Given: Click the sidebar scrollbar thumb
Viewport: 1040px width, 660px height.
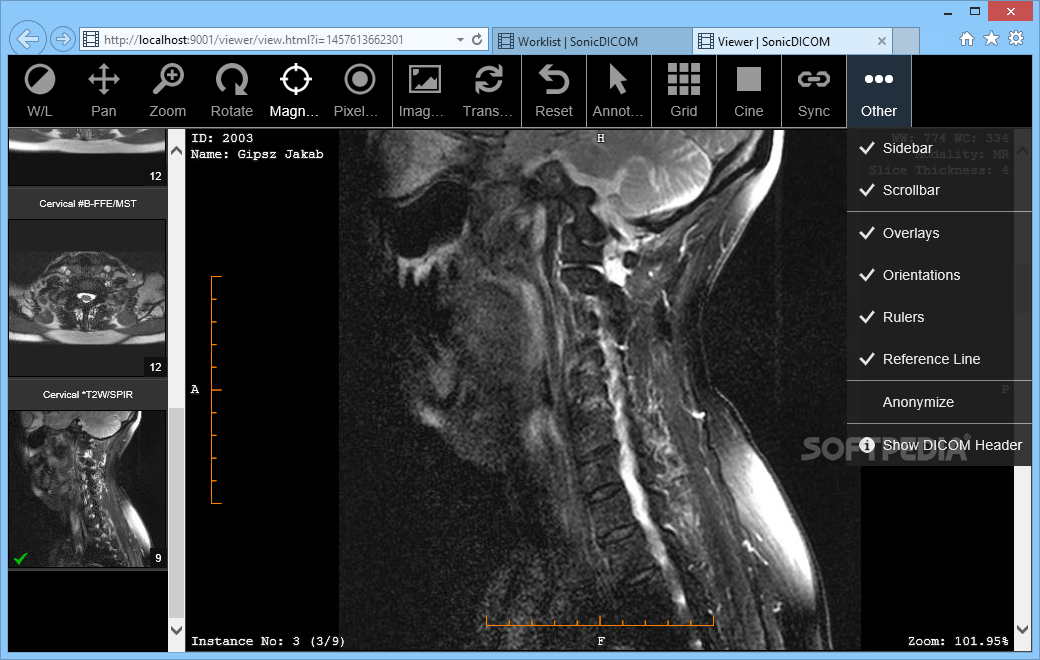Looking at the screenshot, I should coord(176,512).
